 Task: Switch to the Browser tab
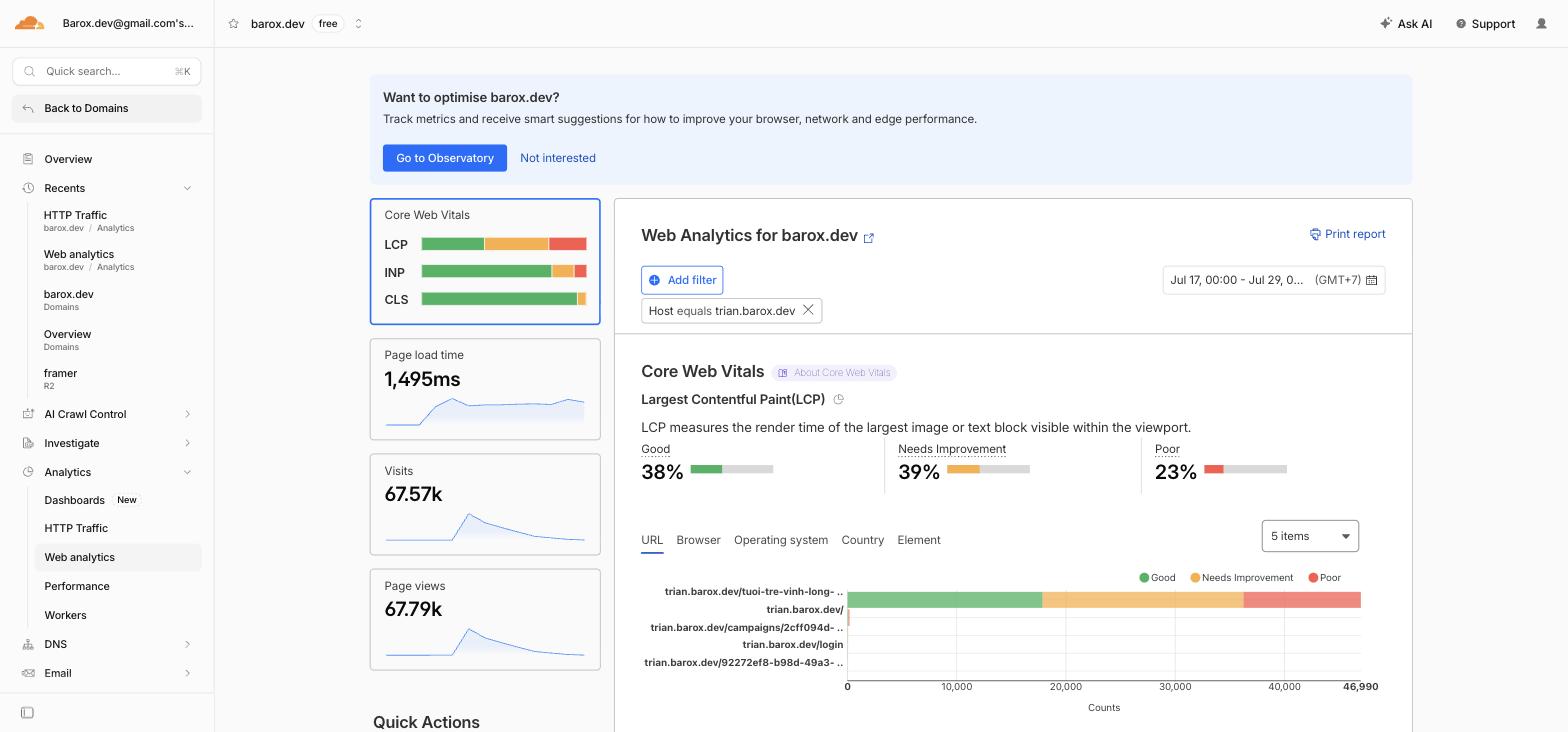pos(698,540)
